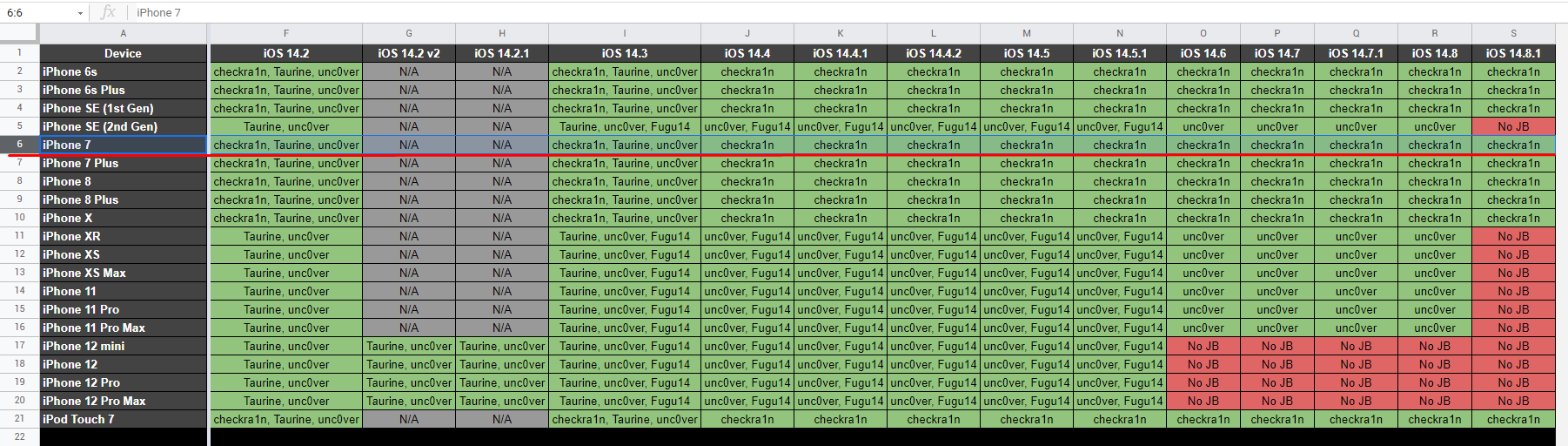Click the iOS 14.8.1 header cell
This screenshot has width=1568, height=446.
pyautogui.click(x=1513, y=53)
